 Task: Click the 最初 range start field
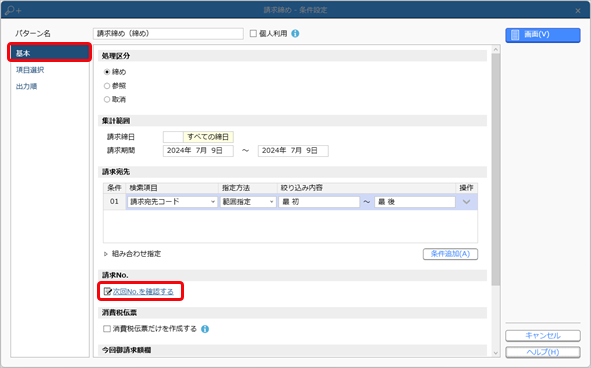tap(319, 202)
